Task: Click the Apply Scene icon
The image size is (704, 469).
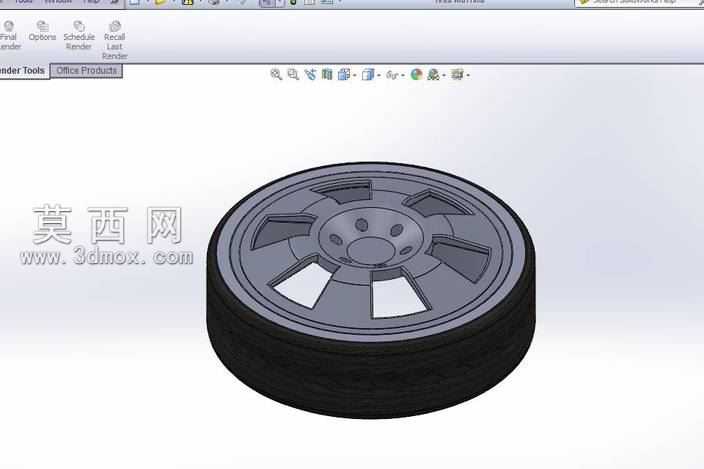Action: [x=433, y=75]
